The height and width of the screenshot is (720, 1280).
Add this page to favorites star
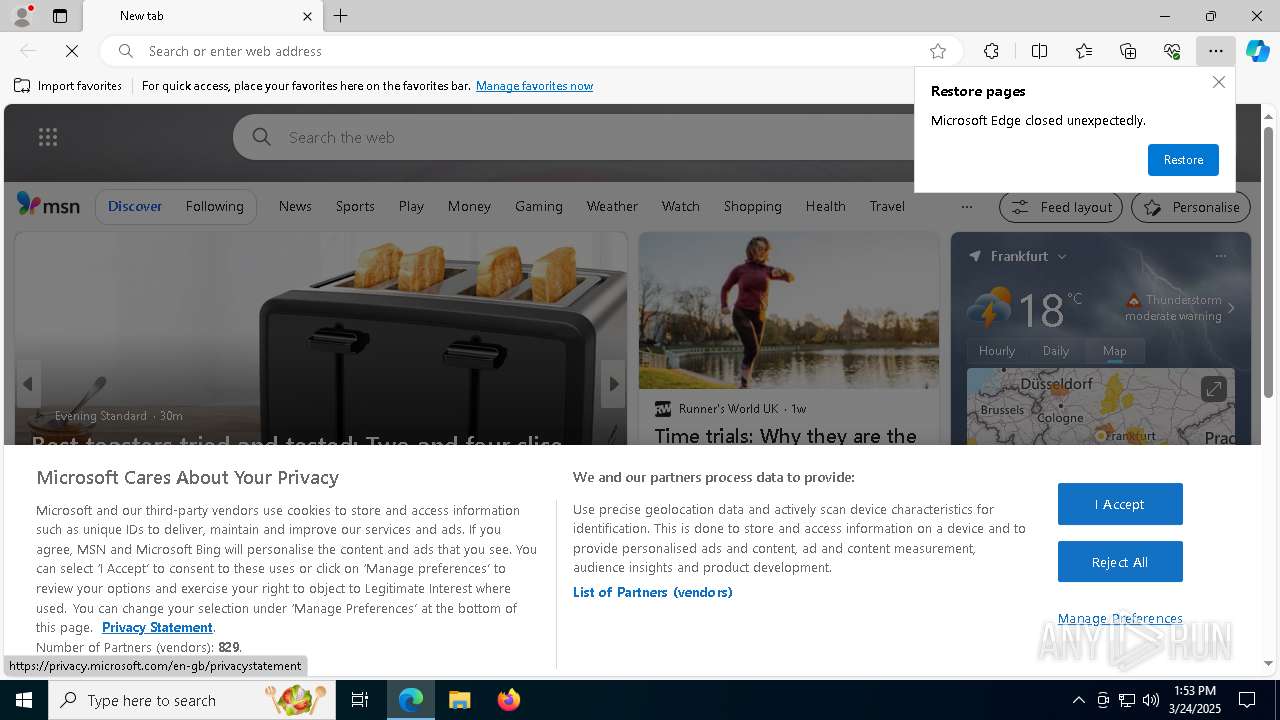938,51
